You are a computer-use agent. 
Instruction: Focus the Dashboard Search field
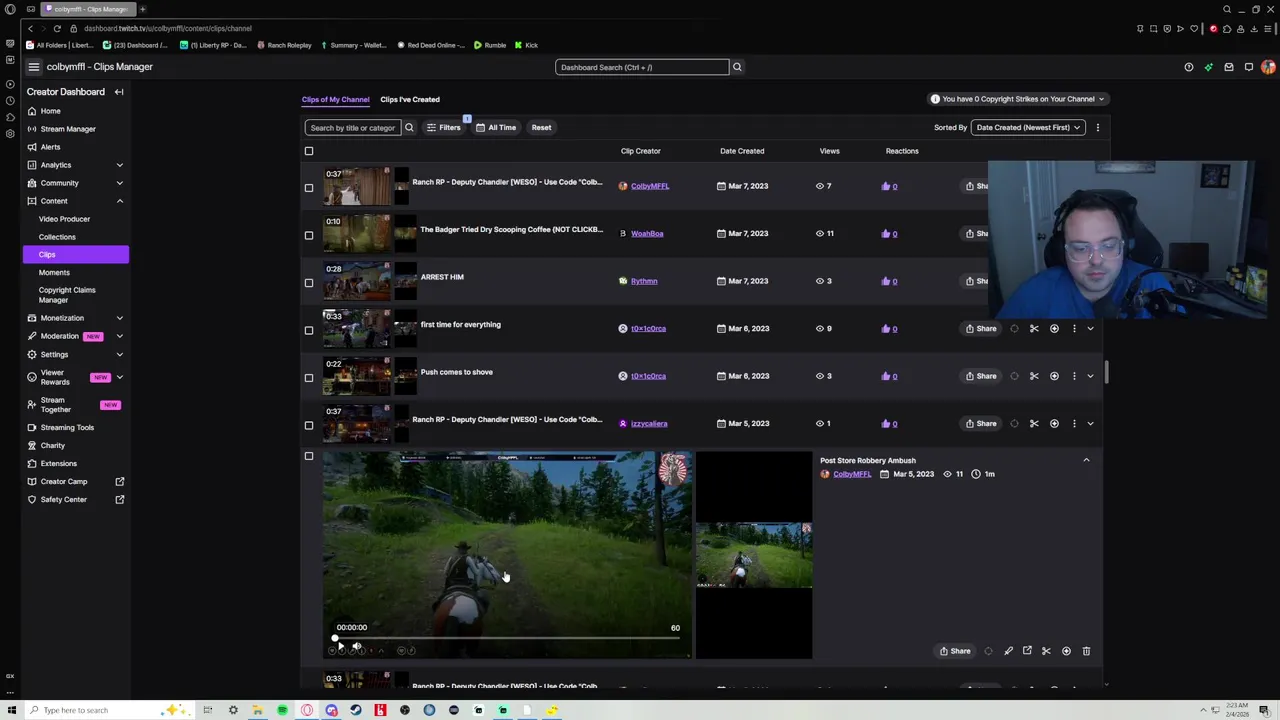642,67
